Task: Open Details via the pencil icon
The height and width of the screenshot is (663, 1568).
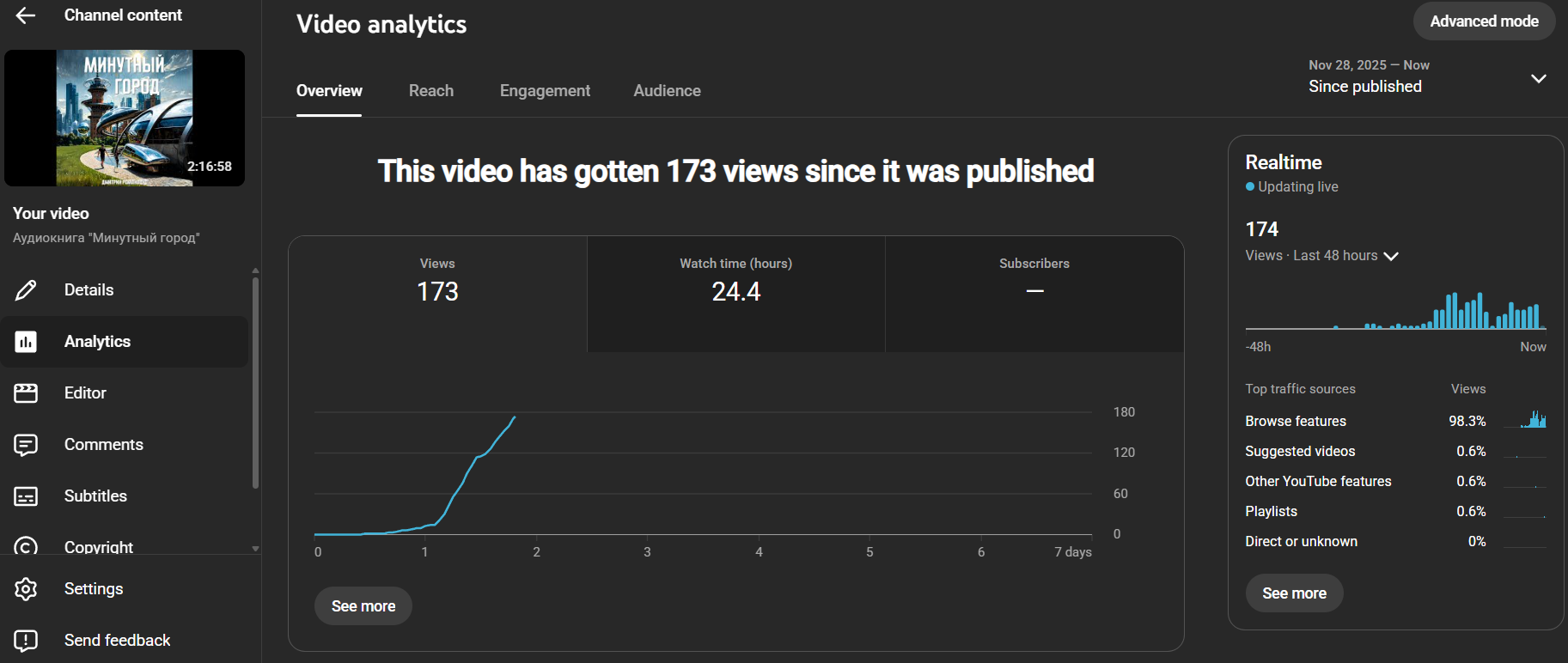Action: point(26,290)
